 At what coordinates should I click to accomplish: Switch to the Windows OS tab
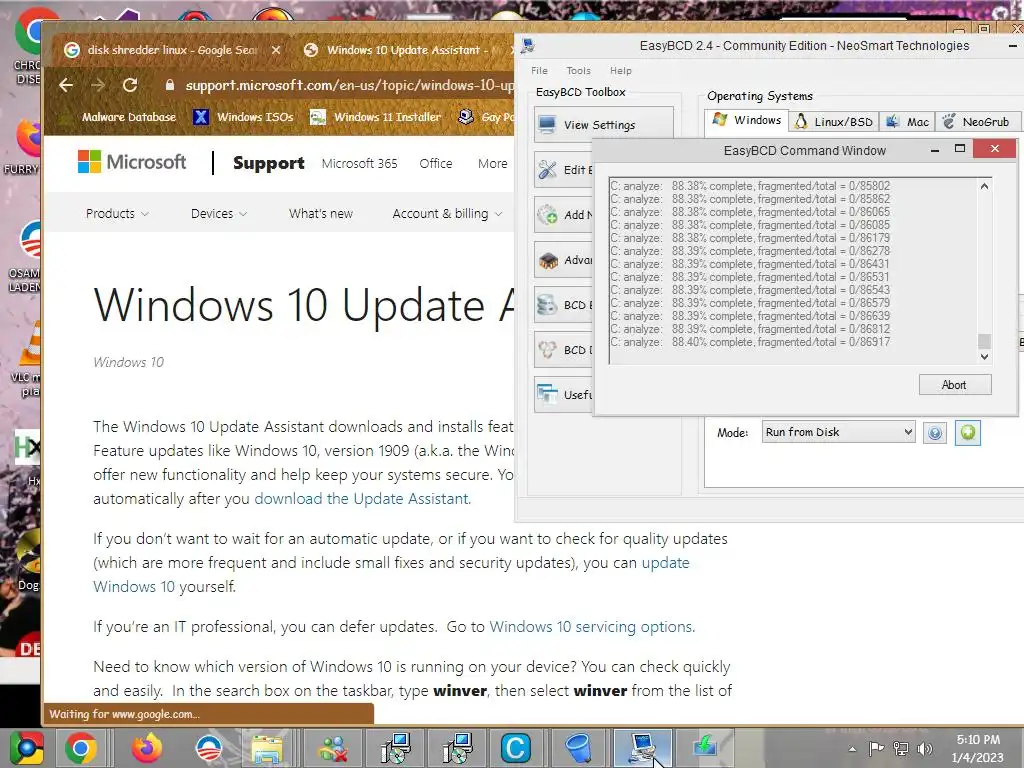(746, 121)
